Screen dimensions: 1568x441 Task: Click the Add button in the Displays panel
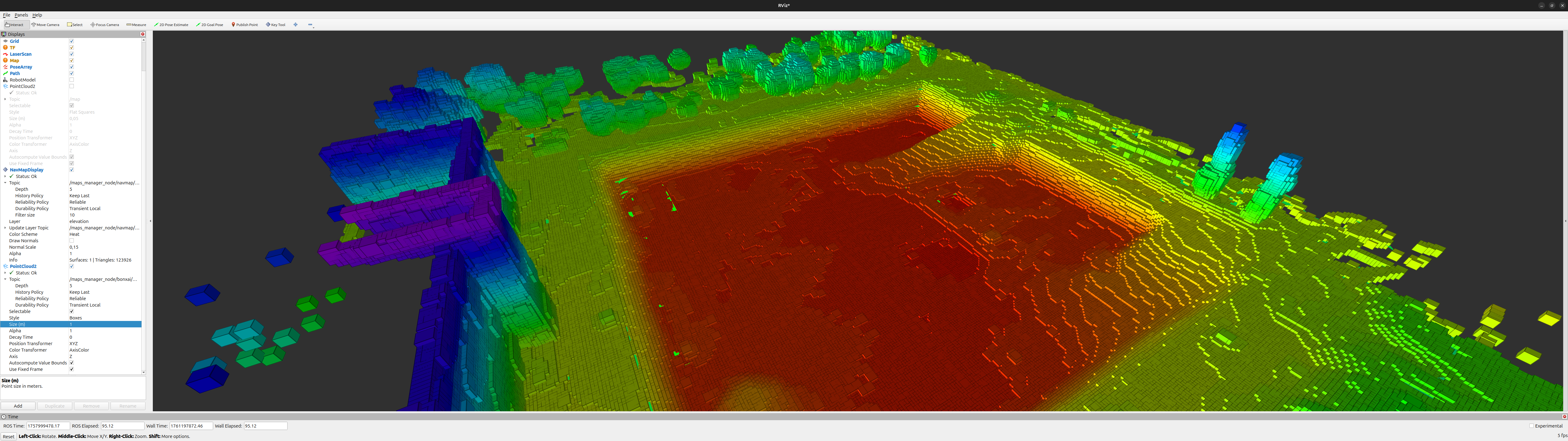(x=18, y=406)
